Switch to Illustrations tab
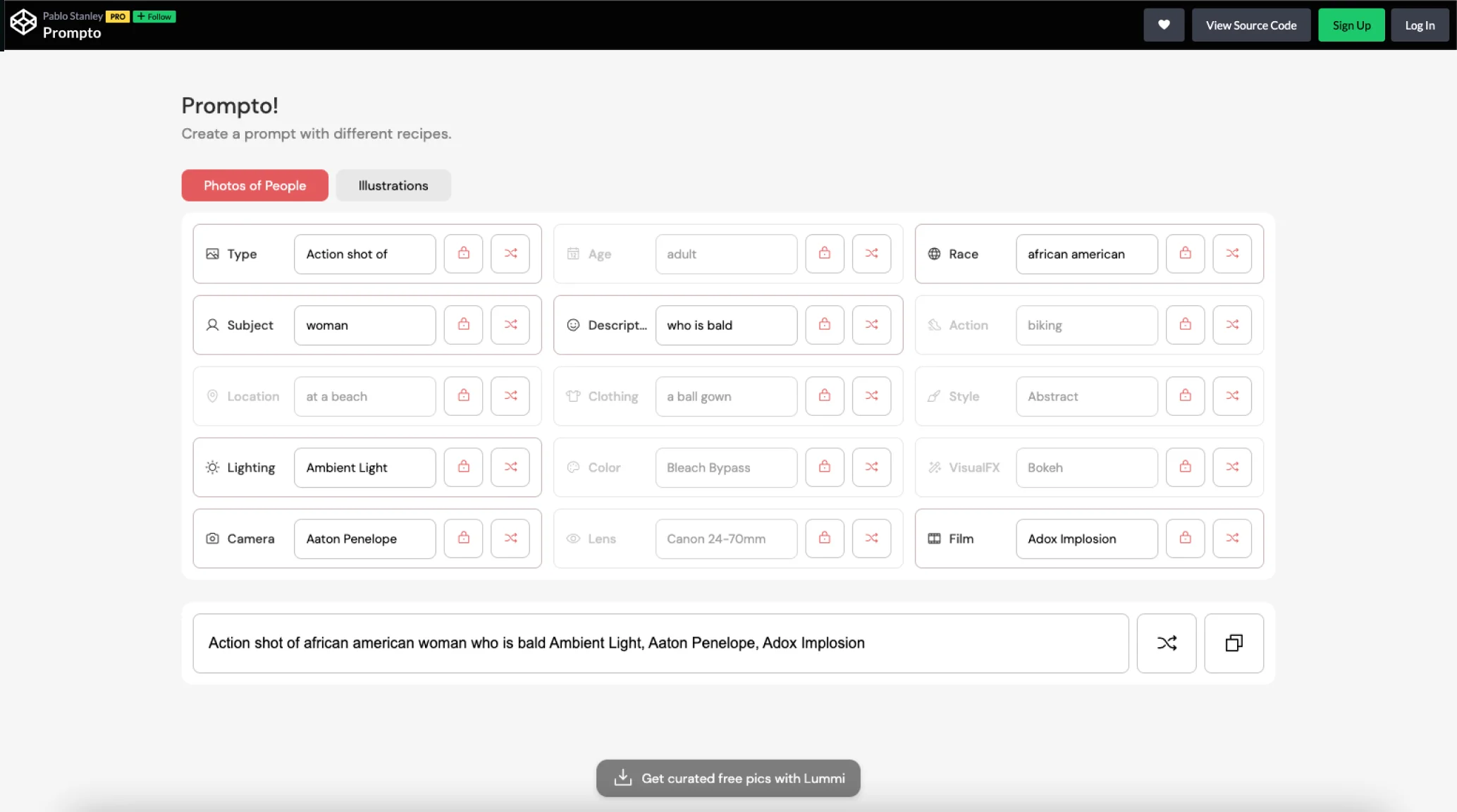 click(393, 185)
